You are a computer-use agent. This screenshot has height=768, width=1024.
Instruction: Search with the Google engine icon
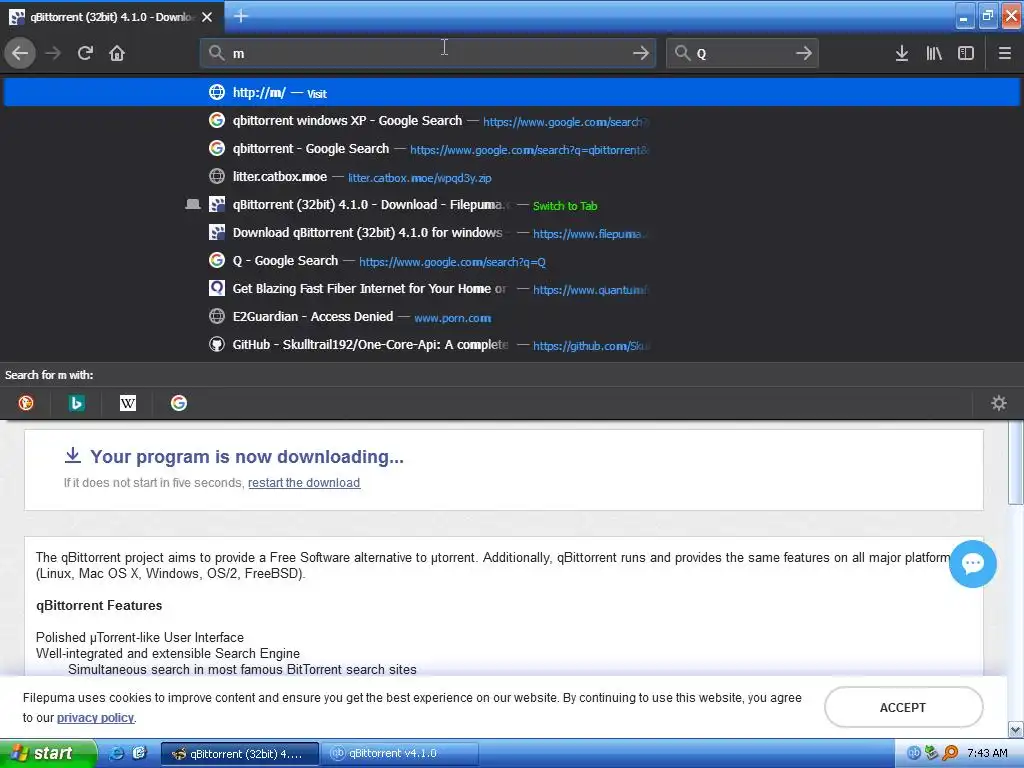coord(179,403)
